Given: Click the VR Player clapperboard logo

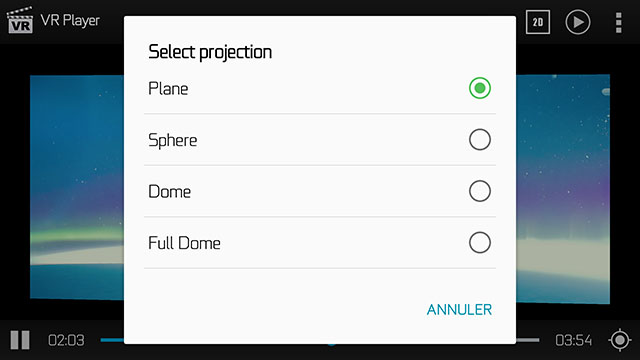Looking at the screenshot, I should [x=20, y=20].
